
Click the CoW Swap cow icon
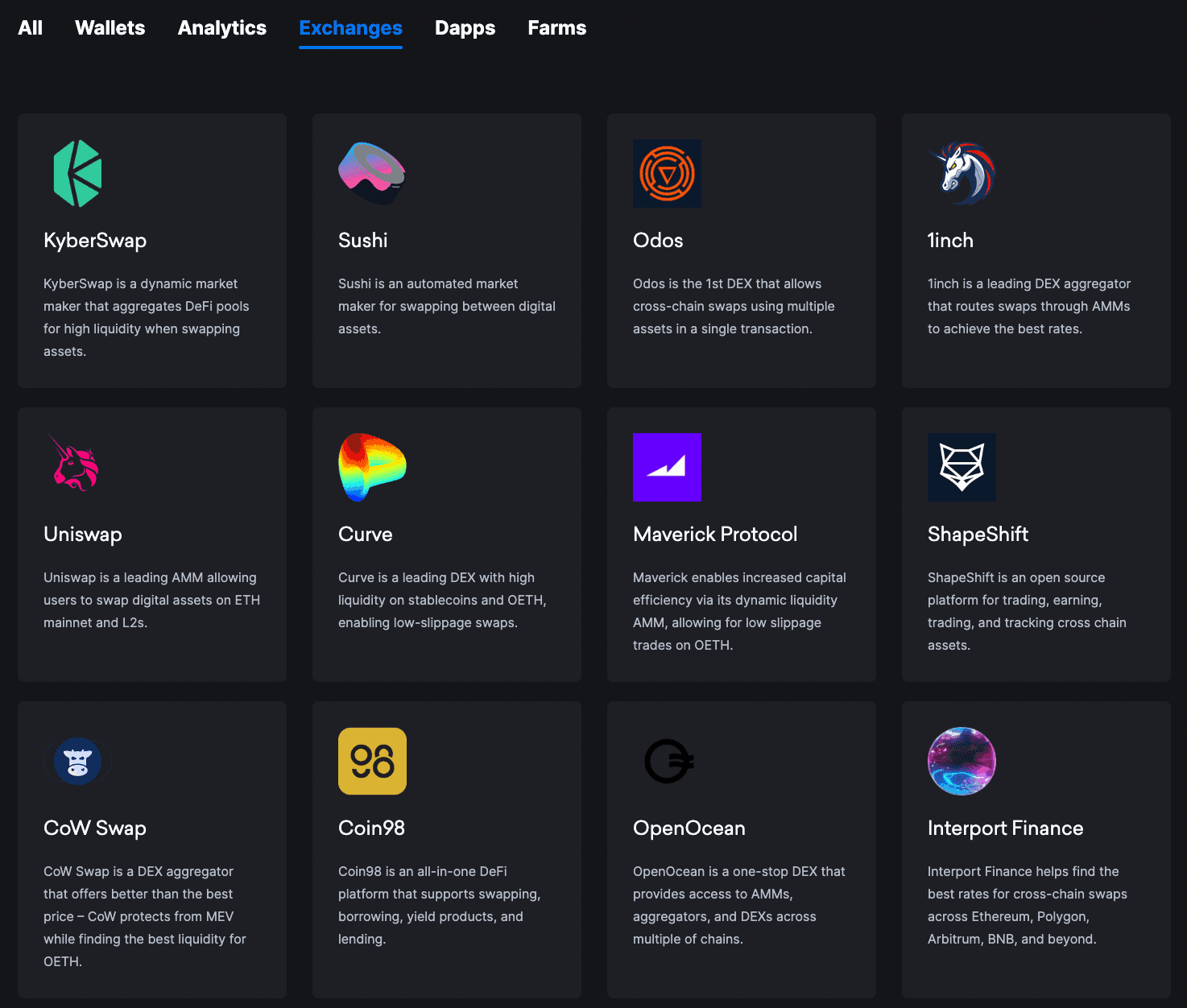click(x=77, y=761)
